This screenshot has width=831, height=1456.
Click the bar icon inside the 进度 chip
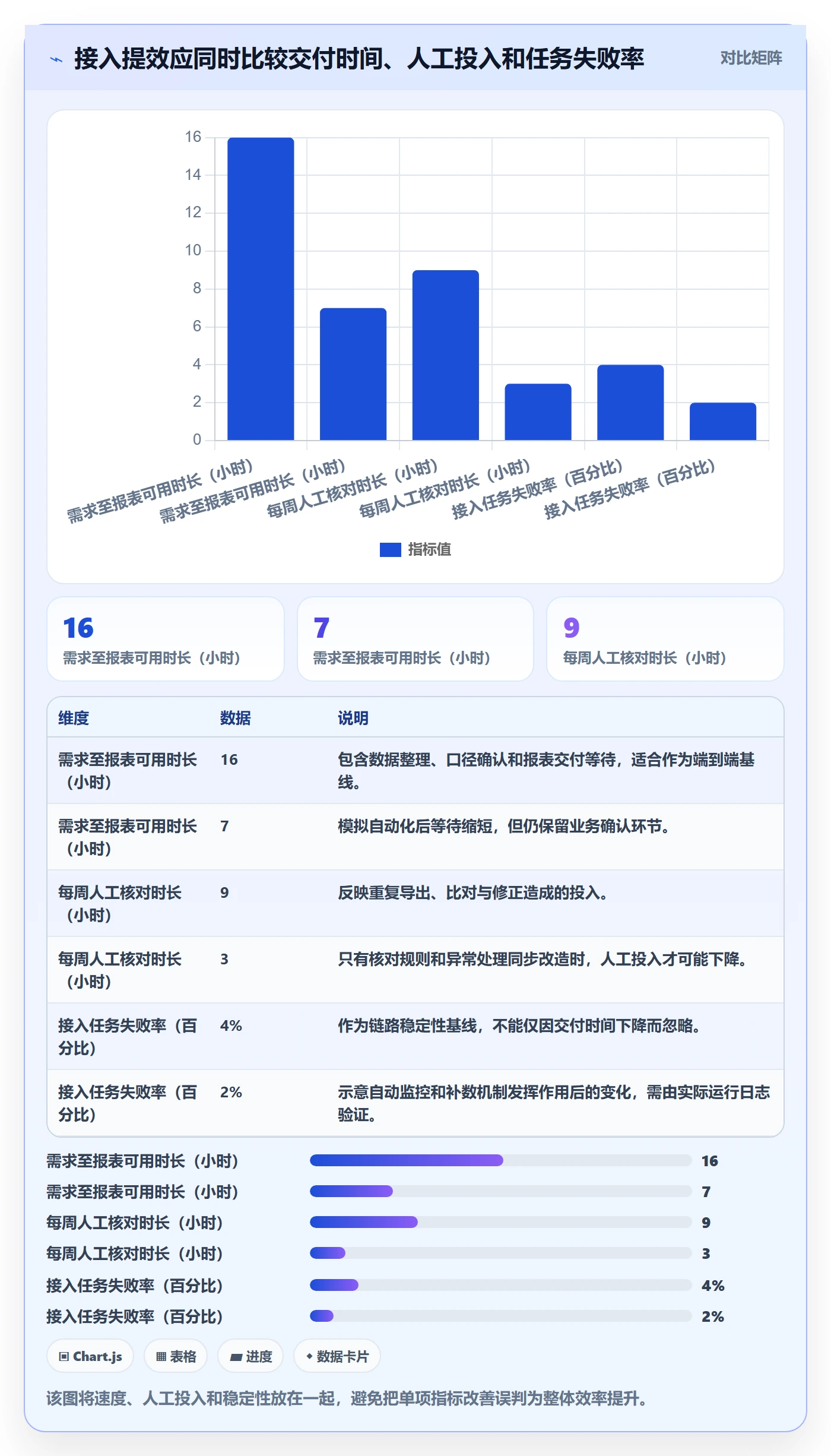click(236, 1357)
